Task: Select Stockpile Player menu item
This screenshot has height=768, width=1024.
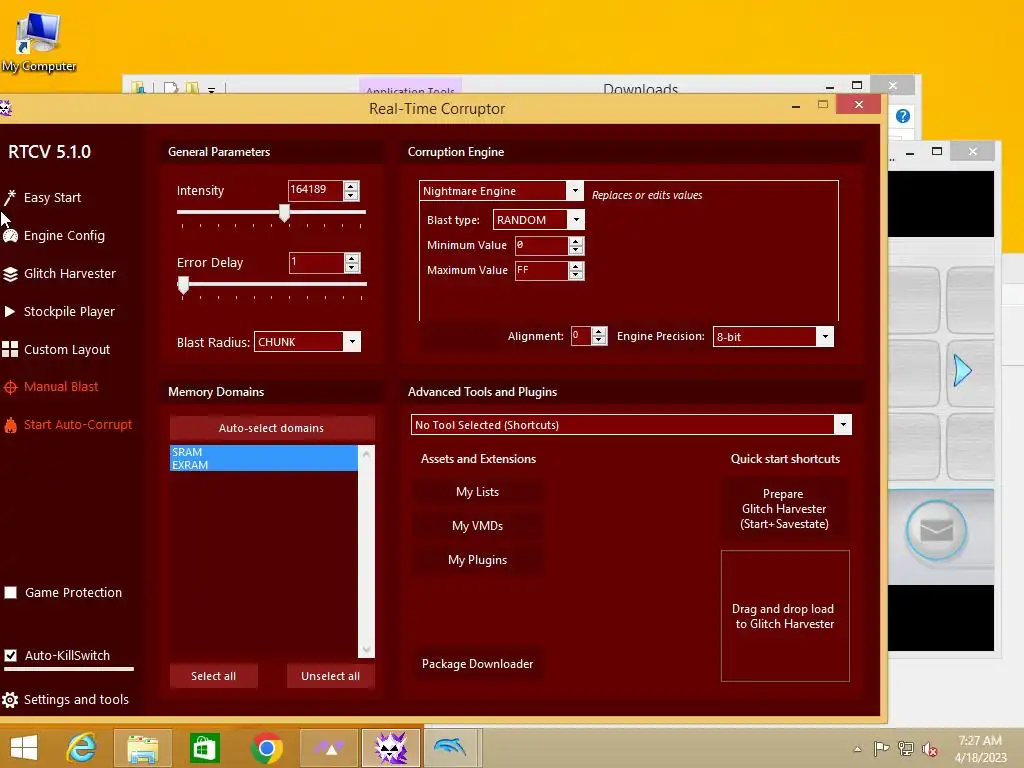Action: [x=69, y=312]
